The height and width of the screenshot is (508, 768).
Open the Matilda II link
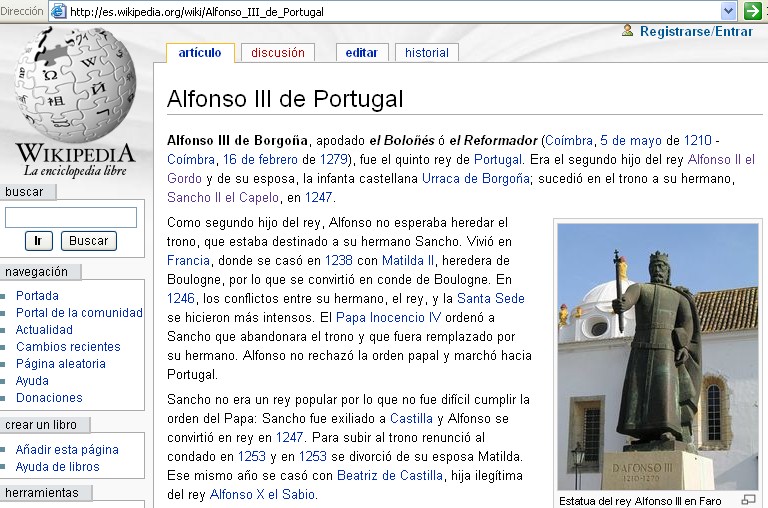(x=408, y=261)
